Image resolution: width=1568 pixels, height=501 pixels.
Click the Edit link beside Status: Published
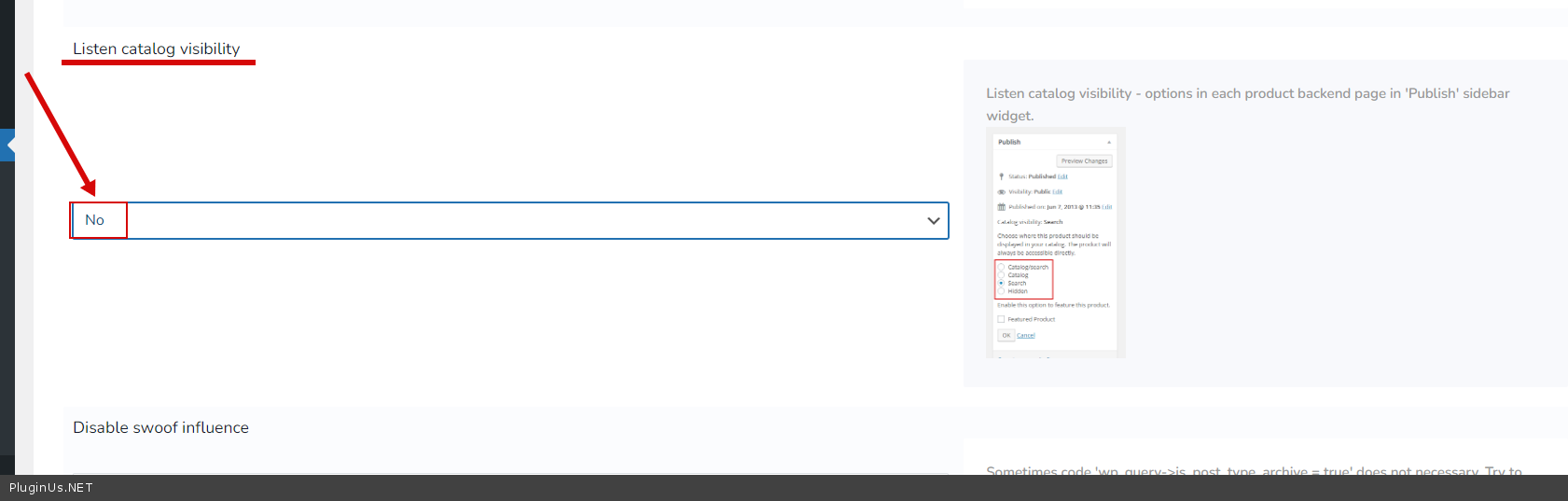(x=1062, y=176)
